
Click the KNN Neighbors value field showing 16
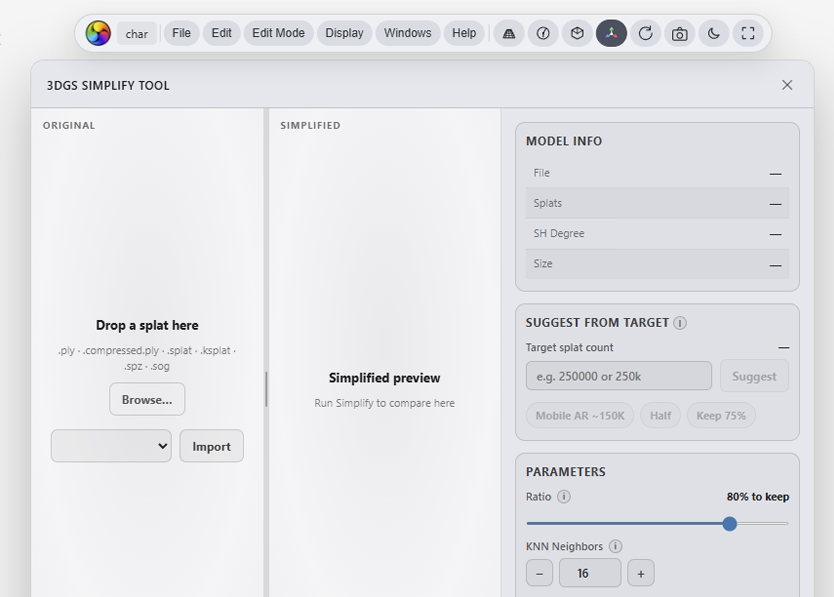coord(590,573)
